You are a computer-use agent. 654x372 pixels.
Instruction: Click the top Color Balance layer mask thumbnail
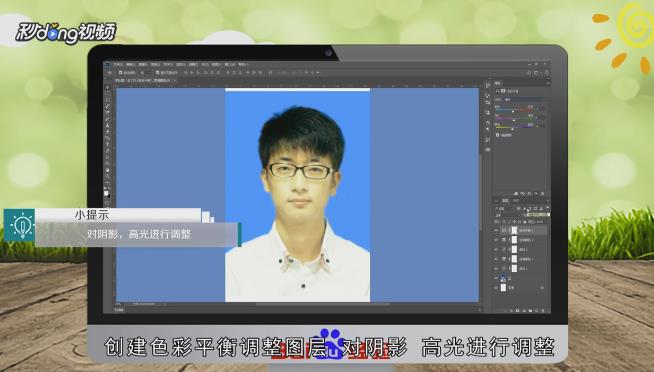pos(514,230)
